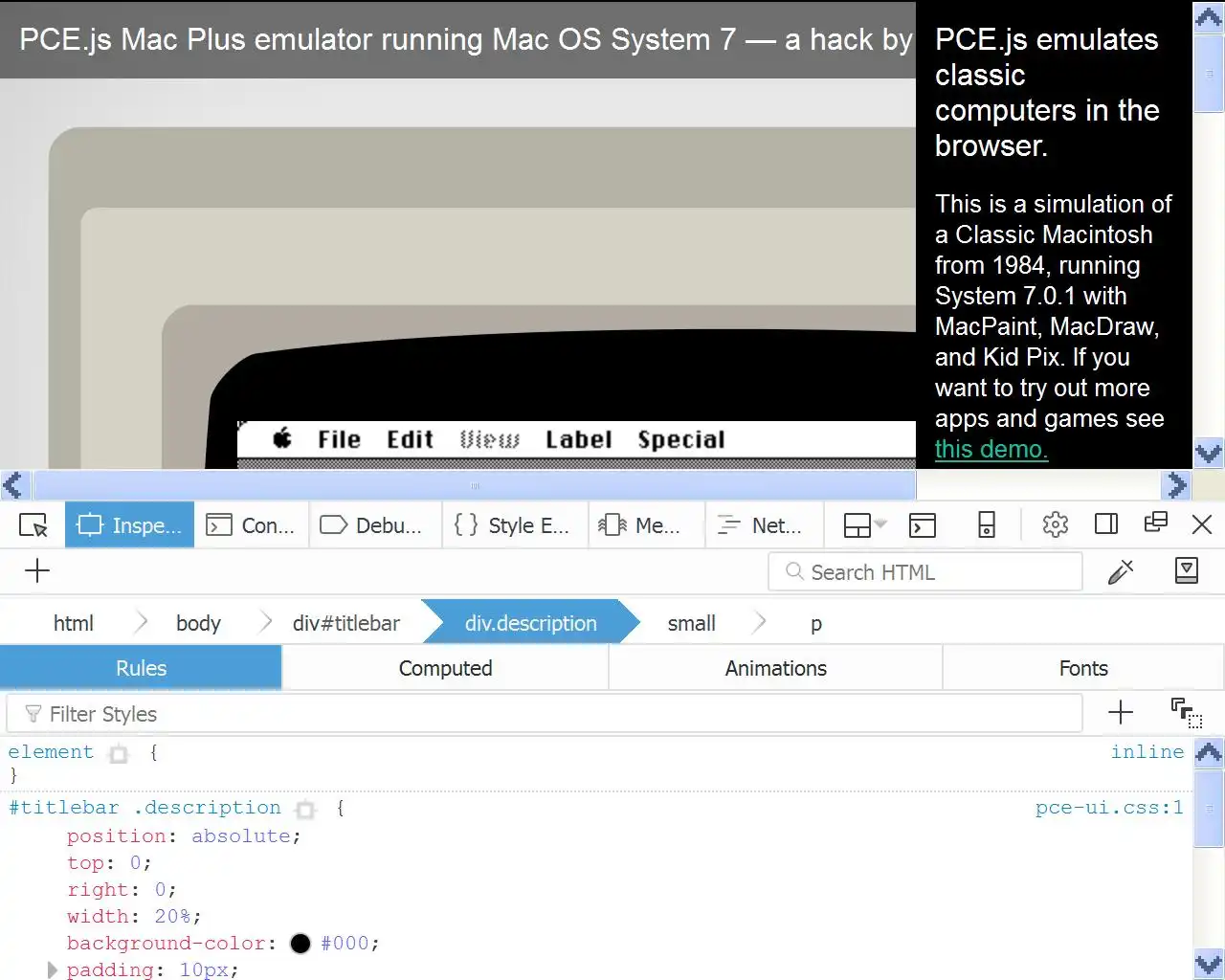Open the Apple menu in emulator
Image resolution: width=1225 pixels, height=980 pixels.
282,439
